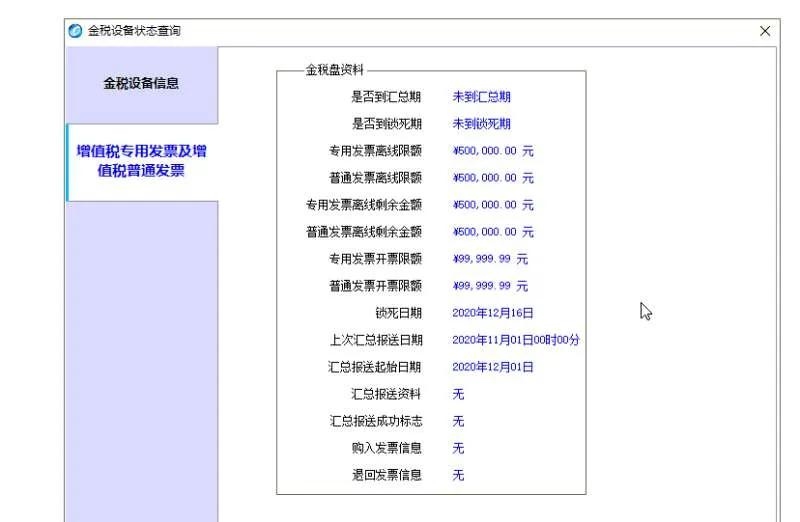The height and width of the screenshot is (522, 800).
Task: Close the 金税设备状态查询 dialog
Action: 765,31
